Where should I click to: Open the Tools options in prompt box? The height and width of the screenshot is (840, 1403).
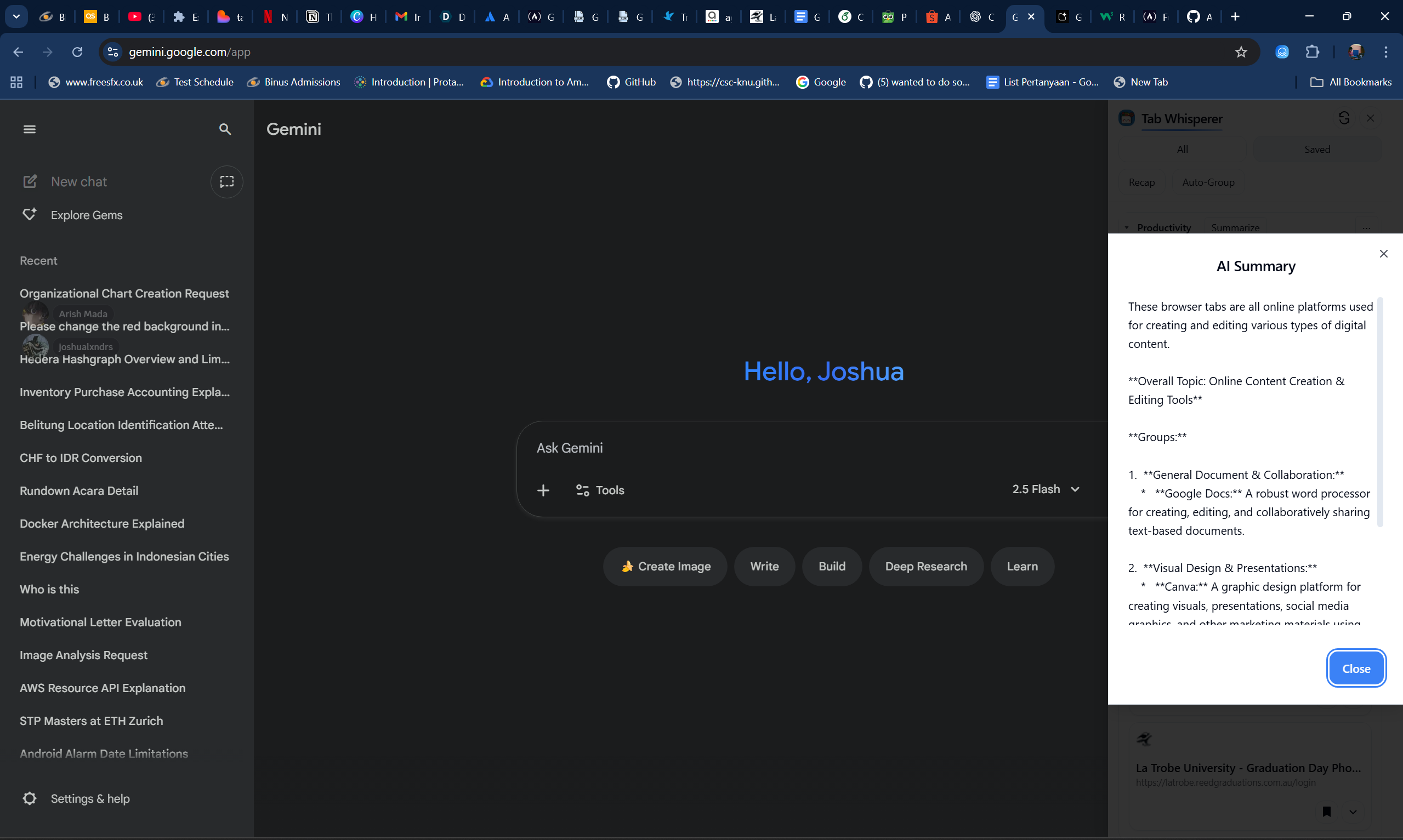tap(600, 490)
